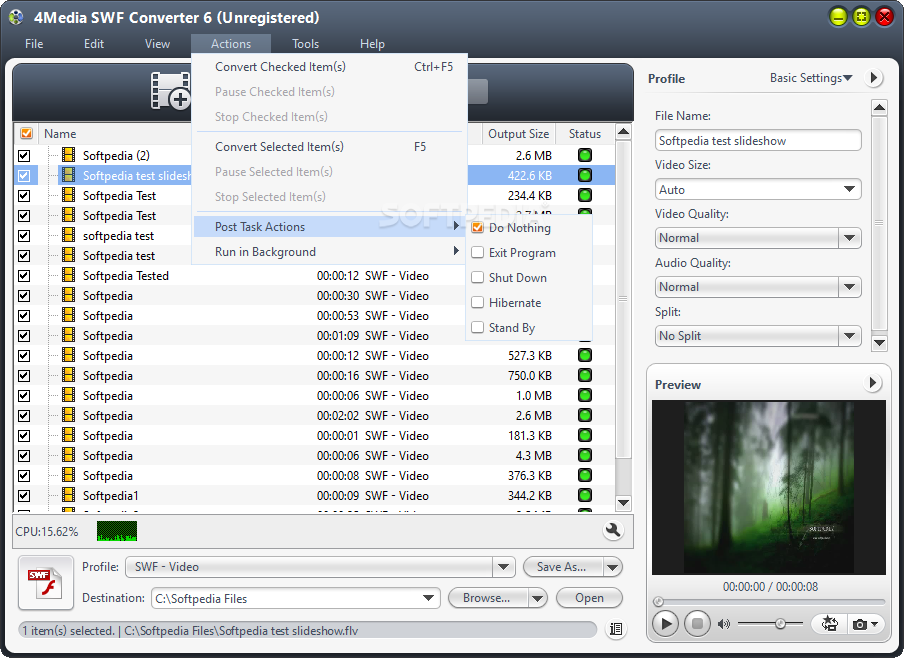Edit the File Name field
The image size is (904, 658).
coord(758,141)
